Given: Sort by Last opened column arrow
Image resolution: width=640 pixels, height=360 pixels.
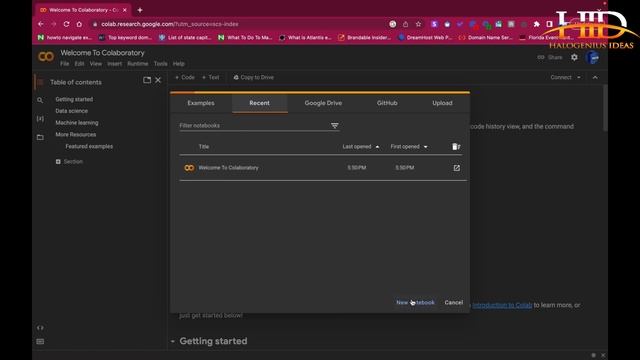Looking at the screenshot, I should point(377,147).
